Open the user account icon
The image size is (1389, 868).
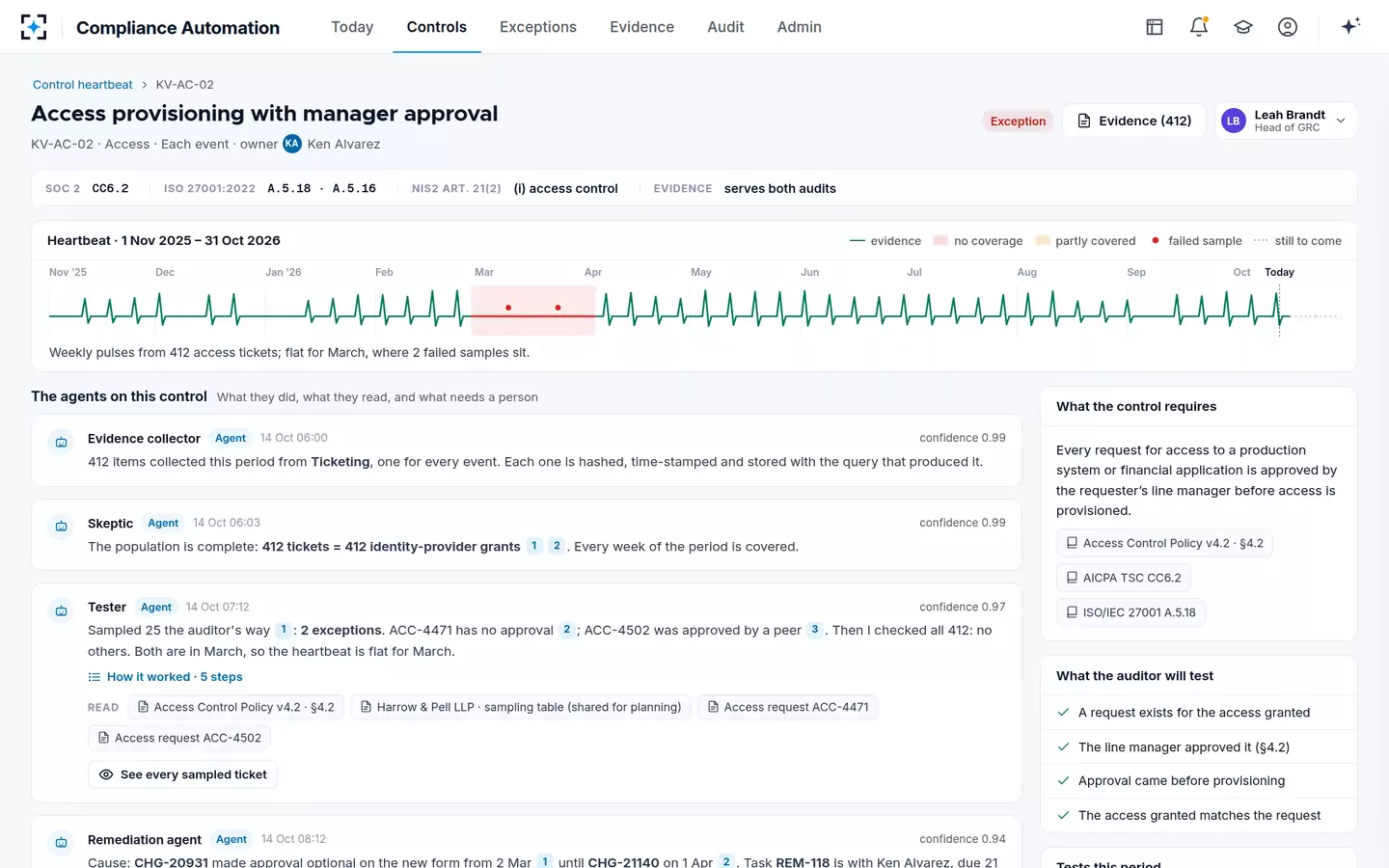tap(1288, 27)
